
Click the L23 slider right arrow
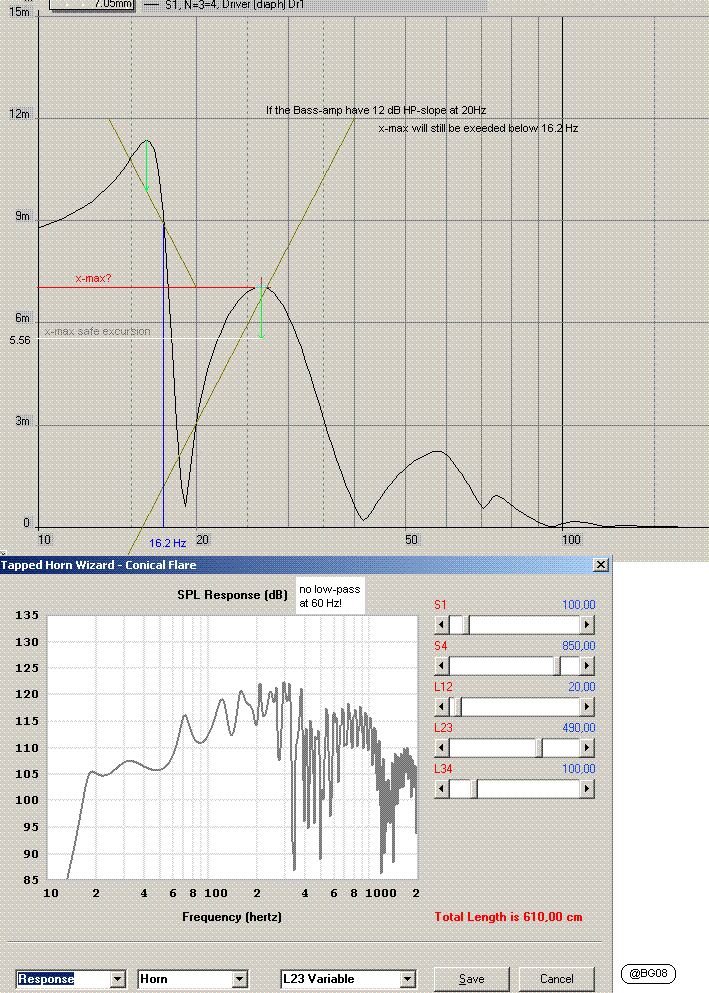[587, 748]
